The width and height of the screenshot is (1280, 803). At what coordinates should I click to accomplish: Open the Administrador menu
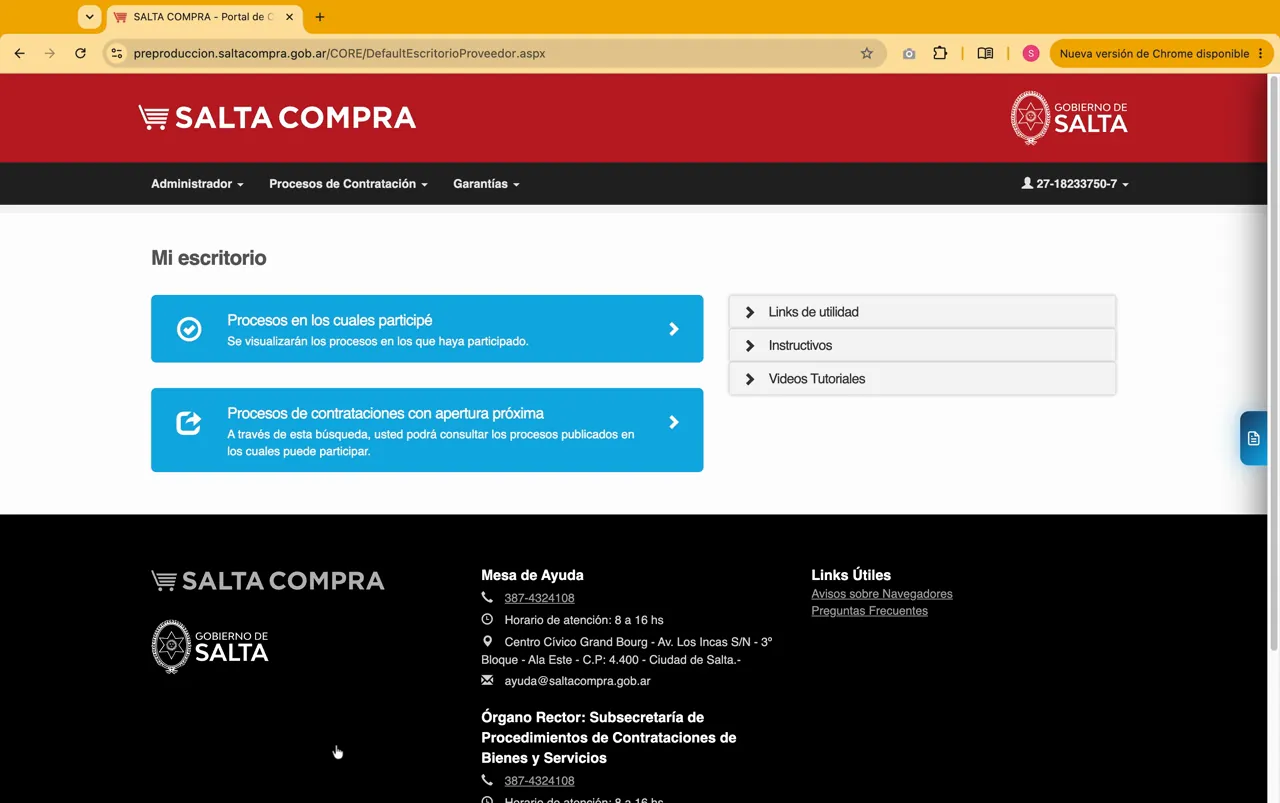197,184
